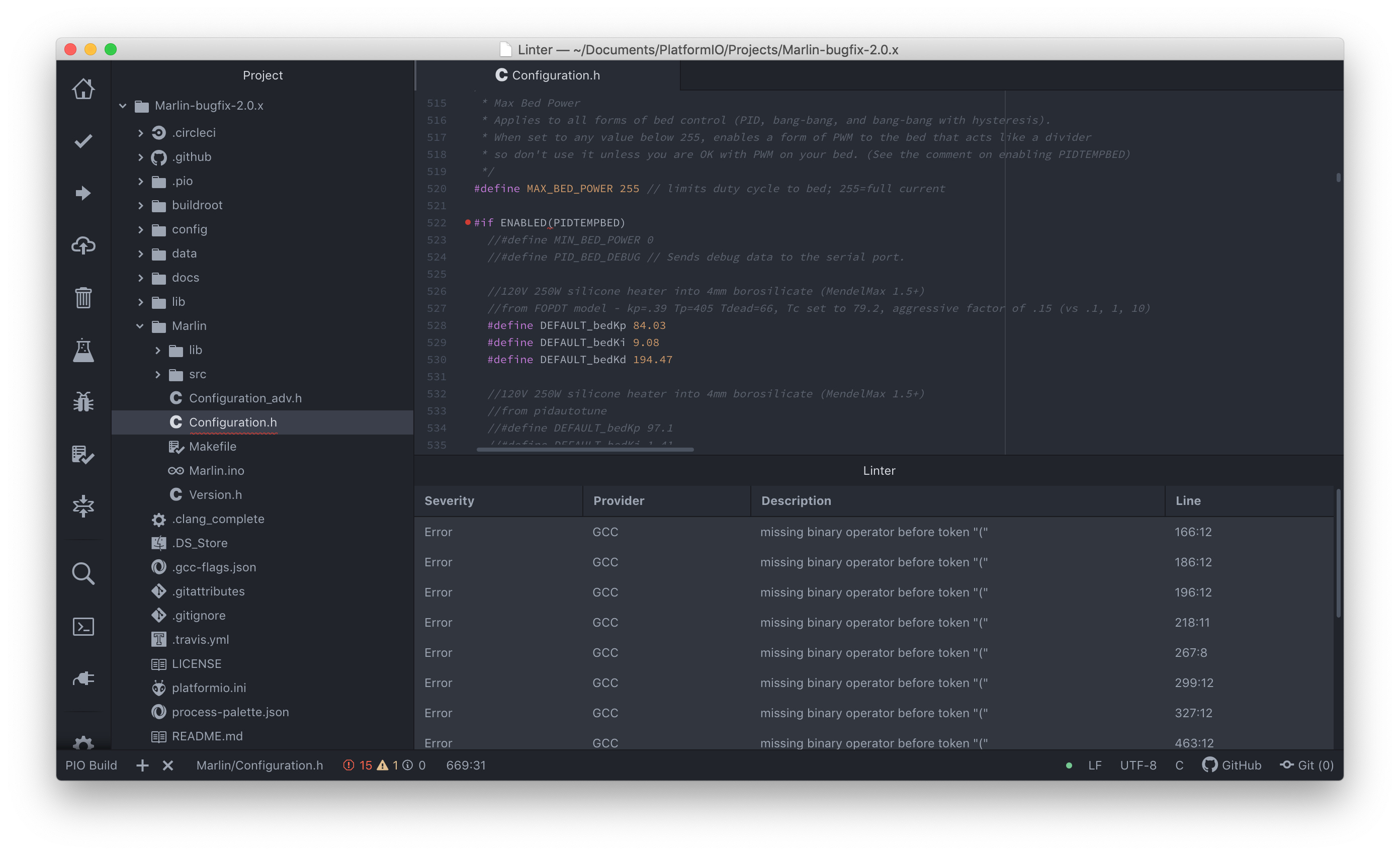The image size is (1400, 855).
Task: Click the Test flask icon
Action: 83,350
